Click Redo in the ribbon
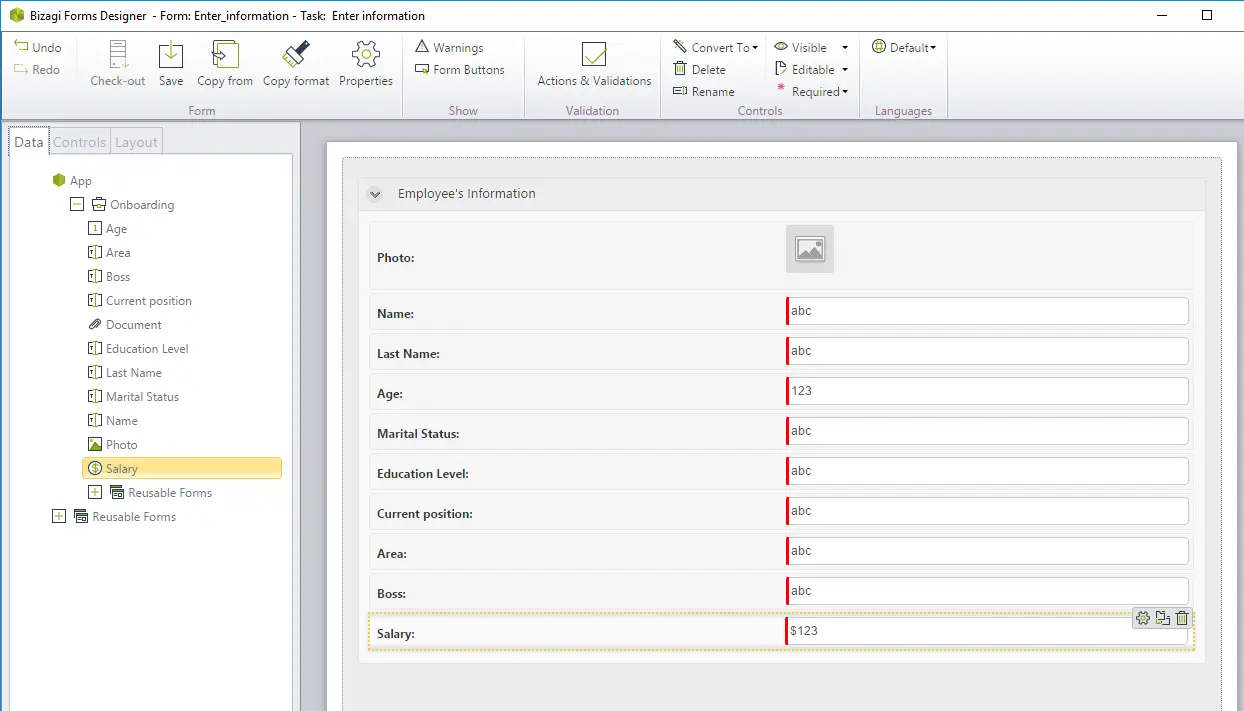The image size is (1244, 711). pyautogui.click(x=38, y=69)
